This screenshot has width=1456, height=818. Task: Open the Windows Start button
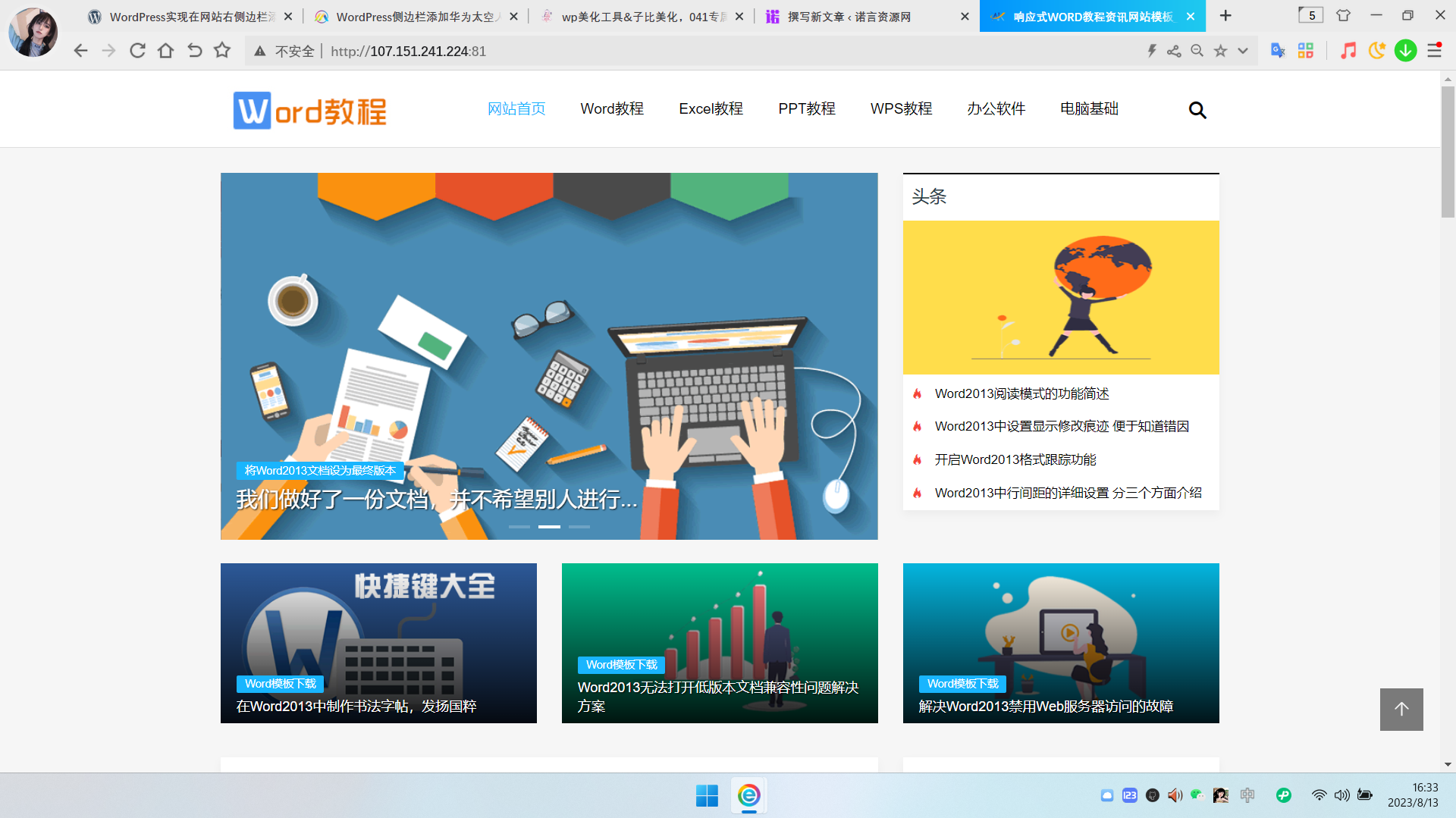(707, 795)
